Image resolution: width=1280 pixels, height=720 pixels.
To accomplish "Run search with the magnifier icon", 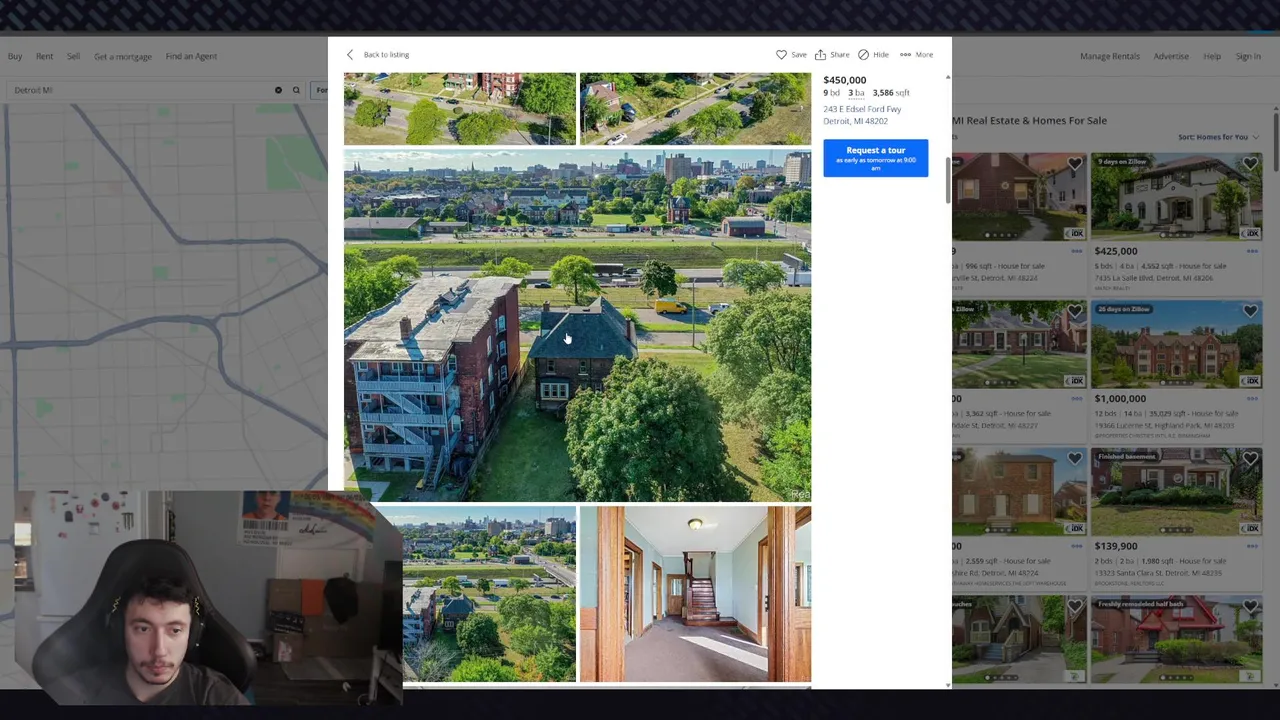I will [296, 90].
